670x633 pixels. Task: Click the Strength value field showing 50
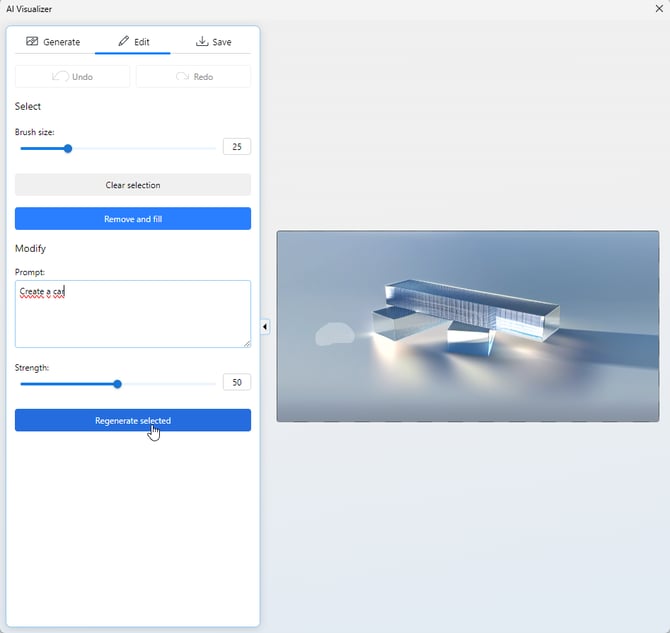click(236, 382)
